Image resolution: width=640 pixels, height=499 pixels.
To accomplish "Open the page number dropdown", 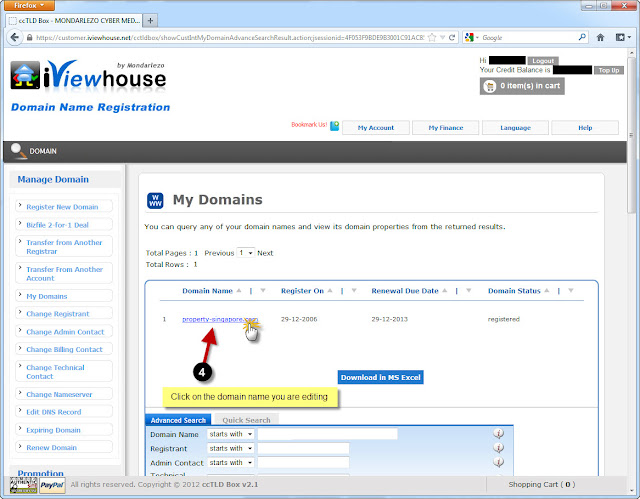I will (246, 253).
